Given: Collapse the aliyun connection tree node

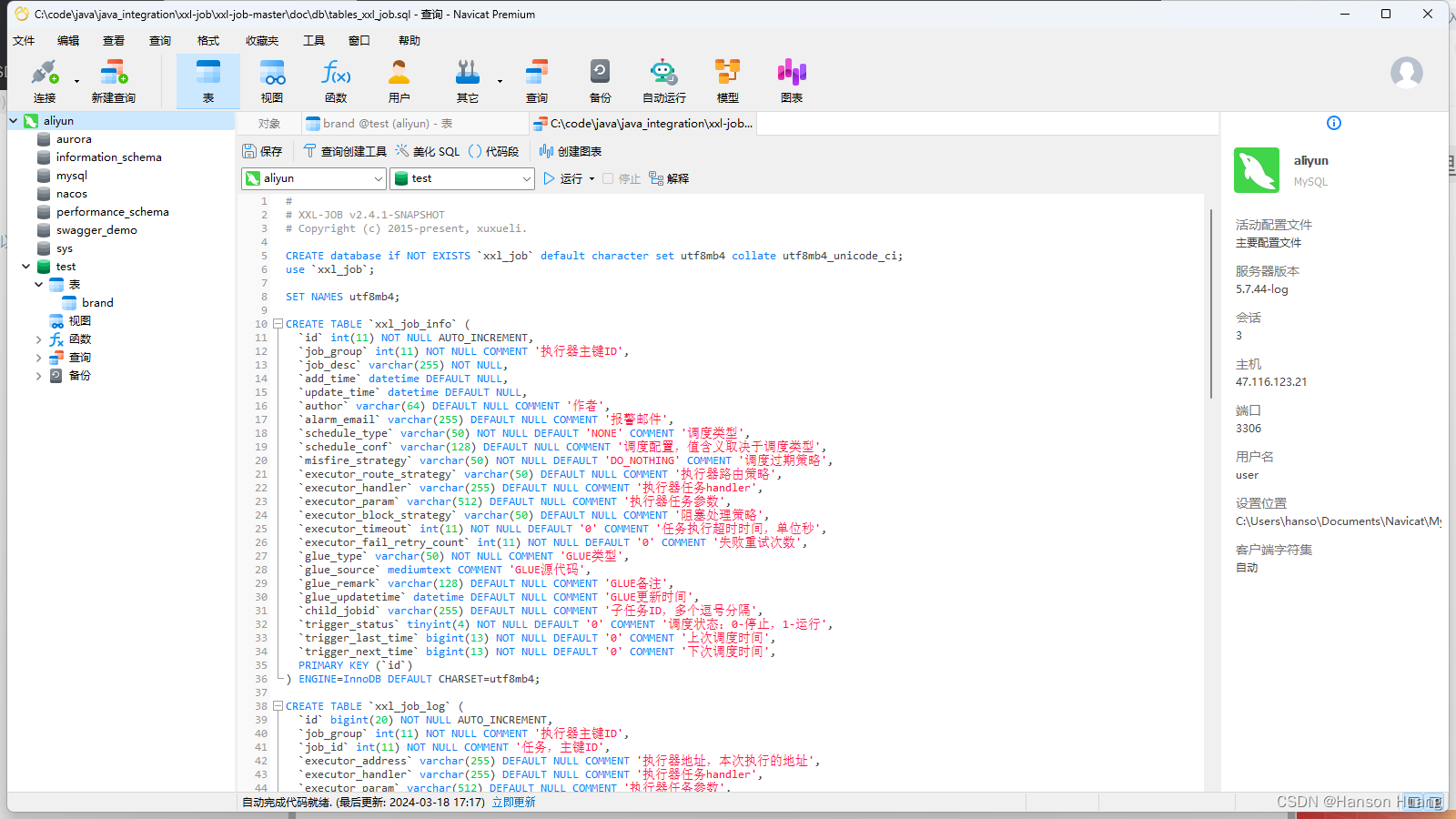Looking at the screenshot, I should tap(14, 120).
